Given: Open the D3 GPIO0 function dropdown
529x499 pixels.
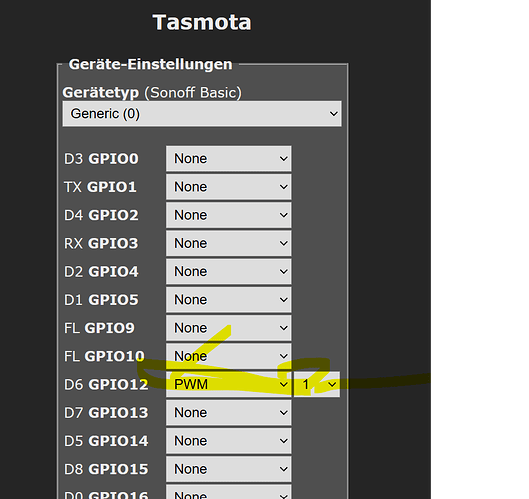Looking at the screenshot, I should (228, 159).
